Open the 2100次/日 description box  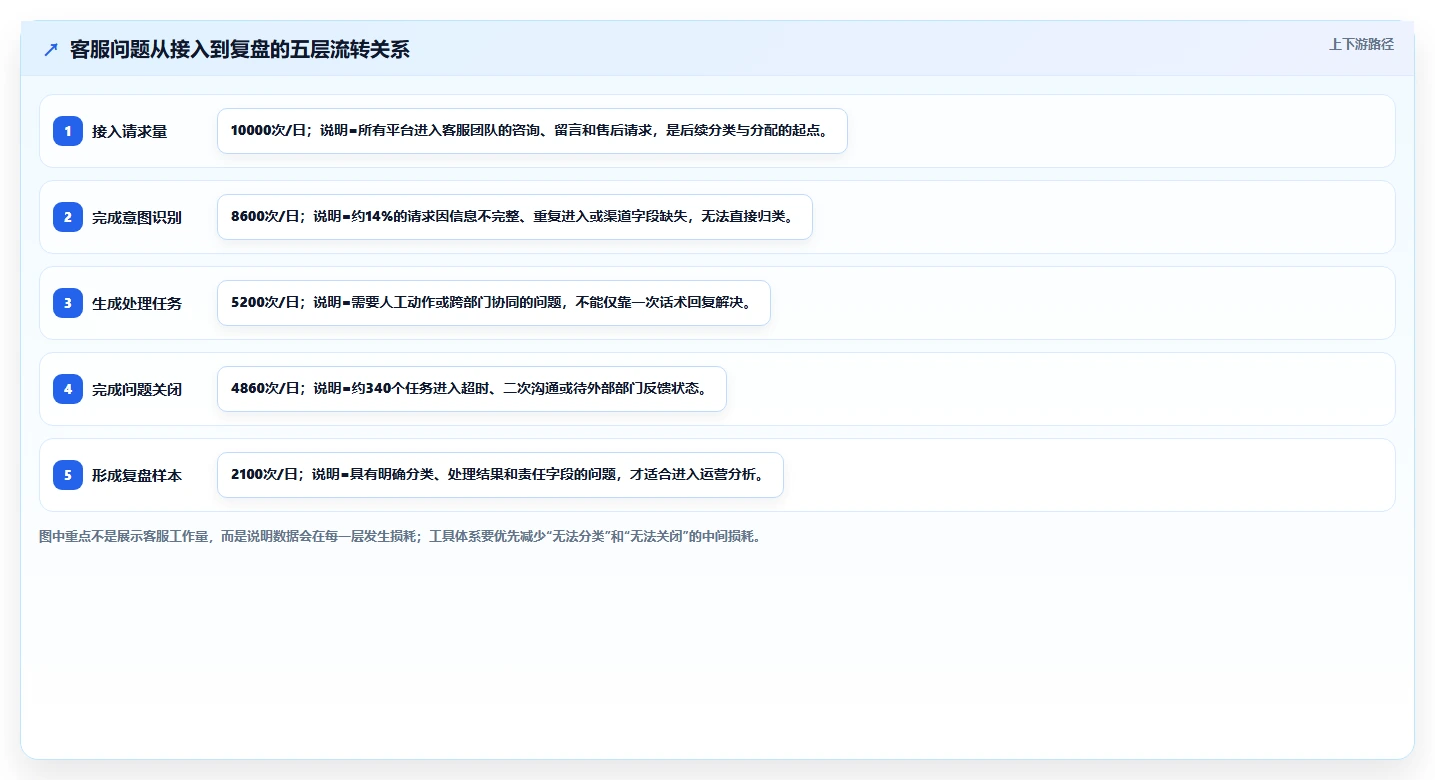pyautogui.click(x=500, y=475)
